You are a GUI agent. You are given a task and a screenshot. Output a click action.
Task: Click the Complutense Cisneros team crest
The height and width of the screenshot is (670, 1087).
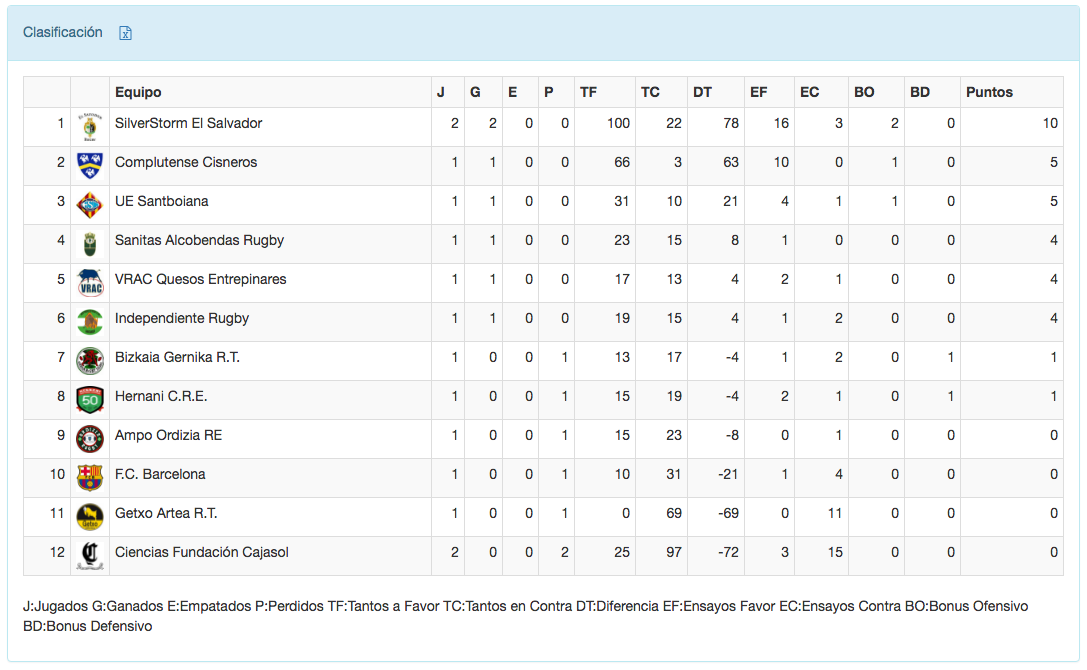pyautogui.click(x=90, y=165)
